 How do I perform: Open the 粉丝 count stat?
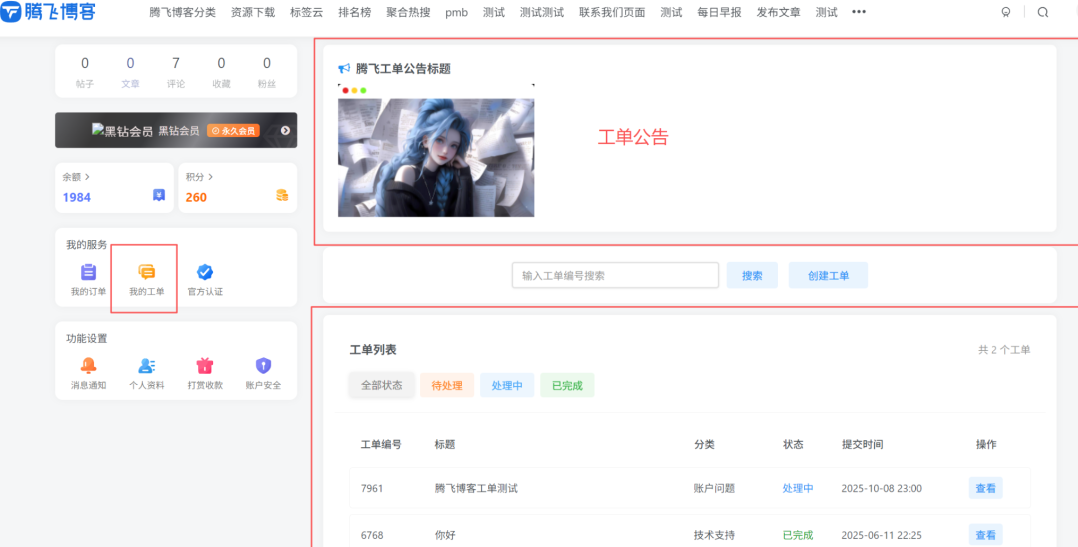(x=267, y=71)
